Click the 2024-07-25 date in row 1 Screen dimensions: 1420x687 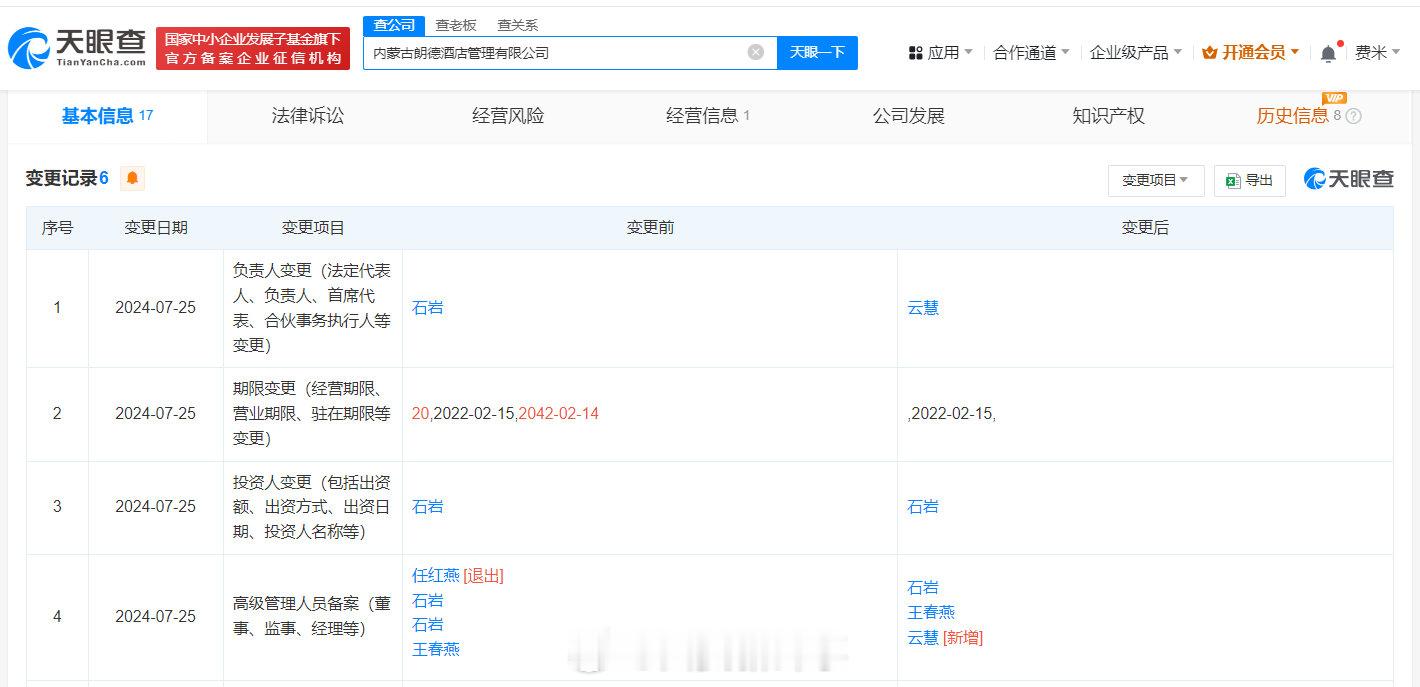(156, 308)
